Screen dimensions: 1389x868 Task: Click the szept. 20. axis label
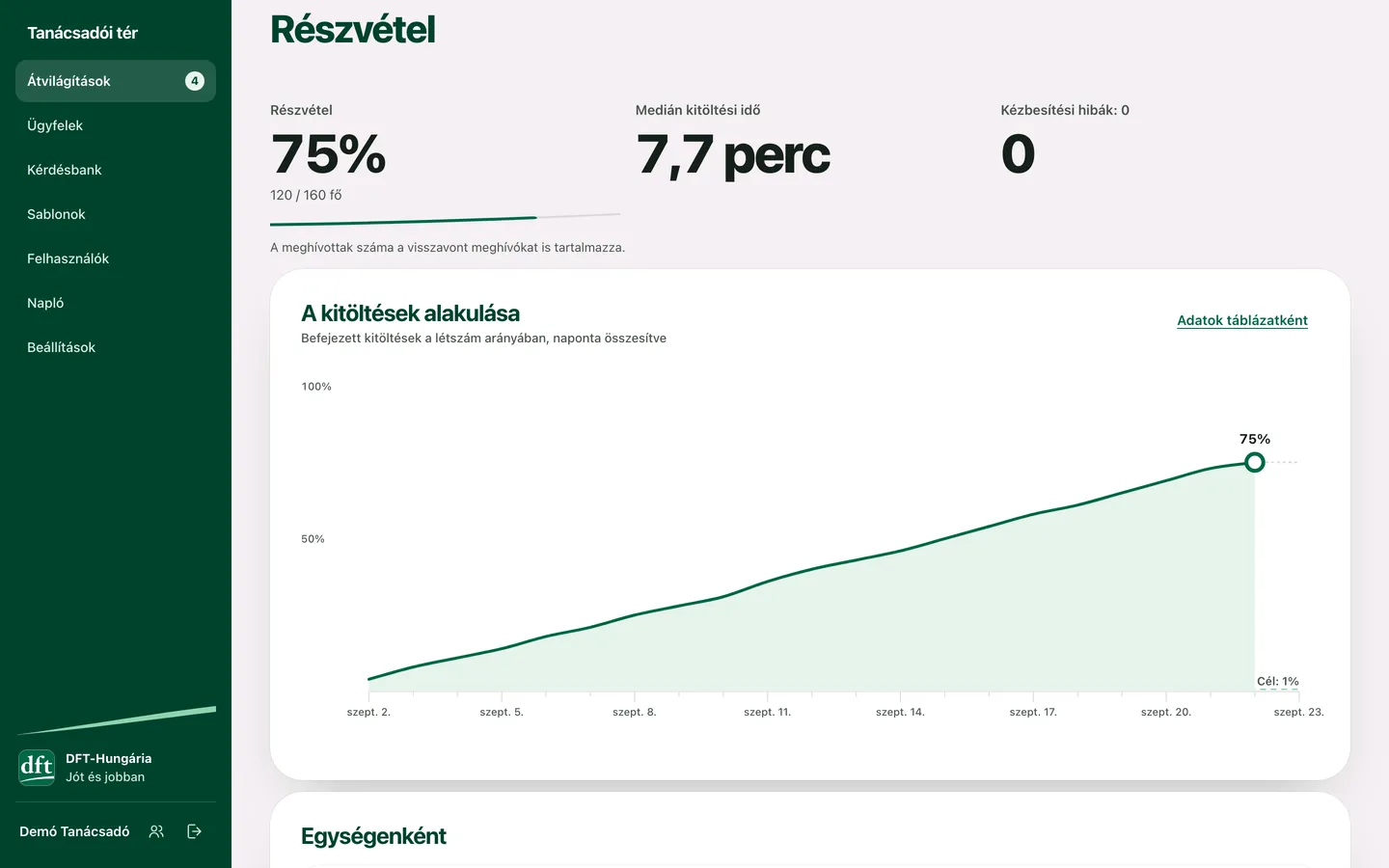1166,712
